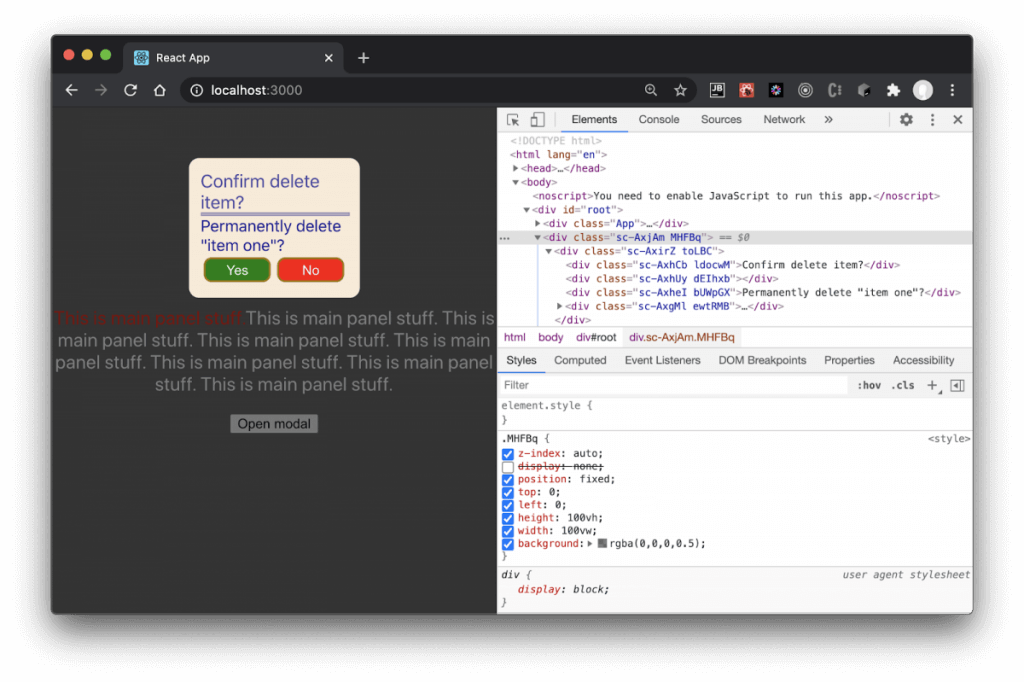Enable the display: none declaration
Image resolution: width=1024 pixels, height=682 pixels.
508,466
